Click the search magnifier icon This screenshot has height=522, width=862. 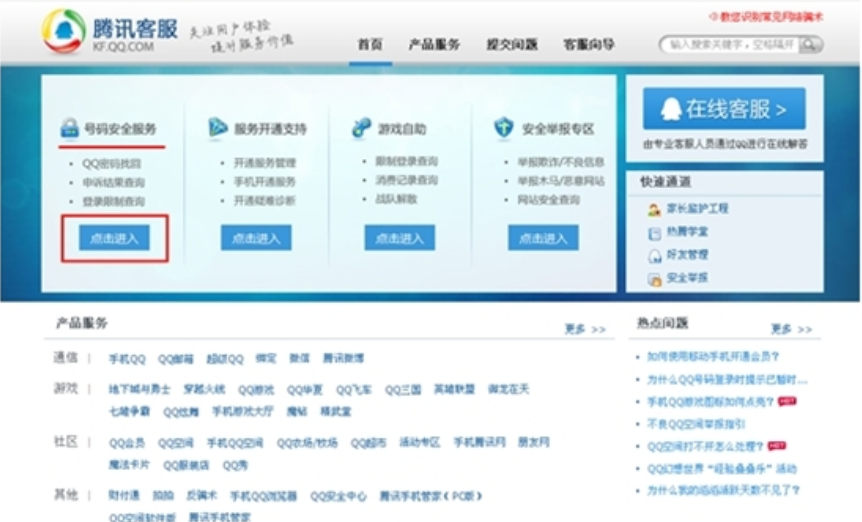(x=811, y=45)
